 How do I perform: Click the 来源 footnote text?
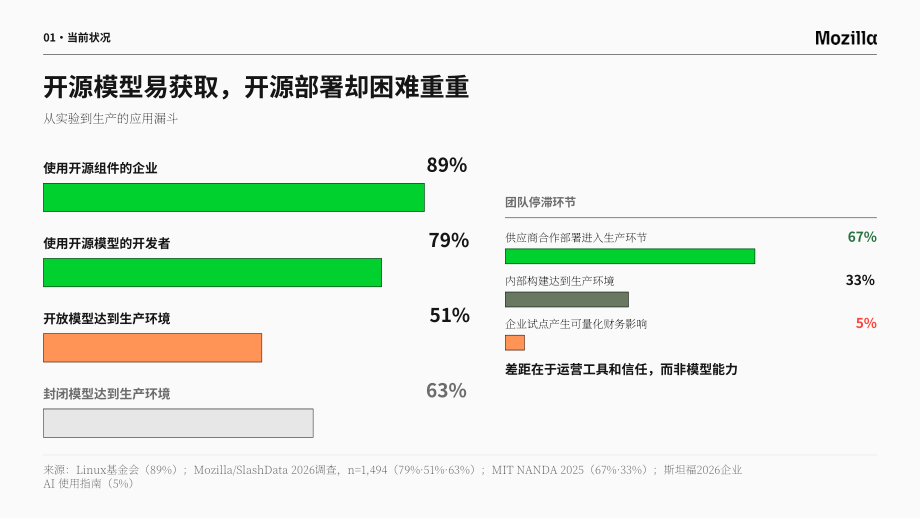pos(393,476)
